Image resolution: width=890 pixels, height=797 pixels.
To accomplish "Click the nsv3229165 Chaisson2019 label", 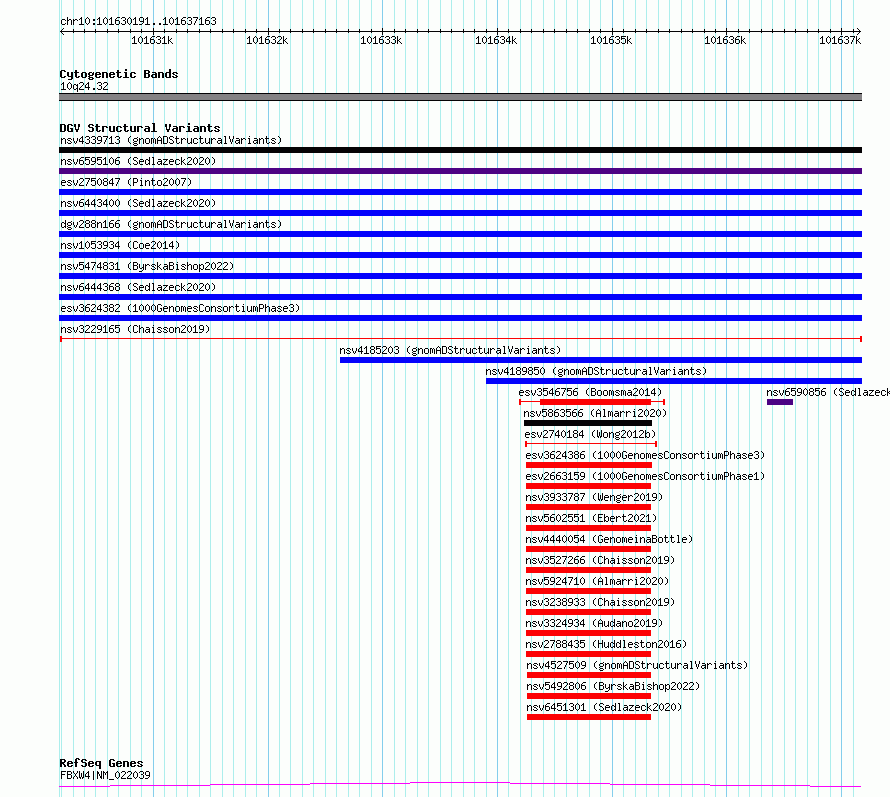I will pyautogui.click(x=135, y=329).
